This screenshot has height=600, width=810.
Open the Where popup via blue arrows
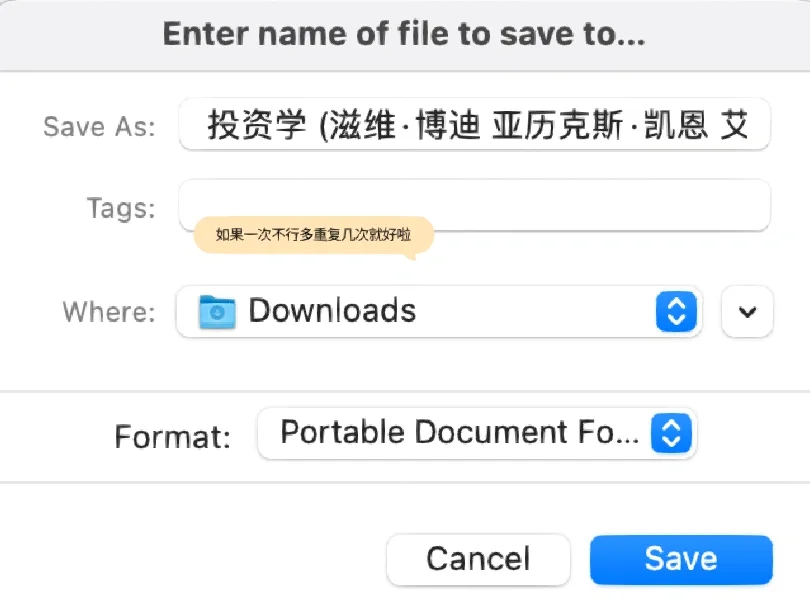point(676,312)
